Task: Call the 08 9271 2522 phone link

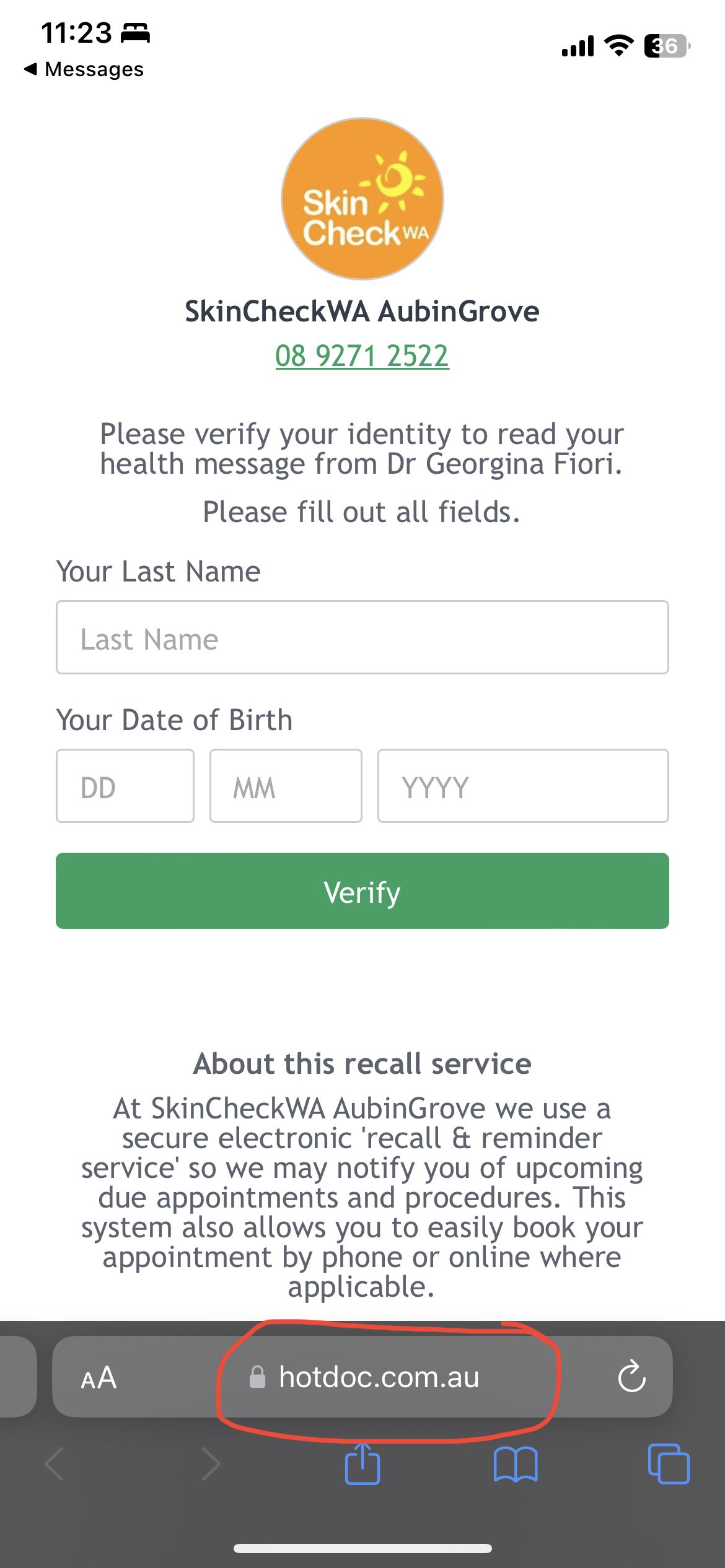Action: pyautogui.click(x=362, y=356)
